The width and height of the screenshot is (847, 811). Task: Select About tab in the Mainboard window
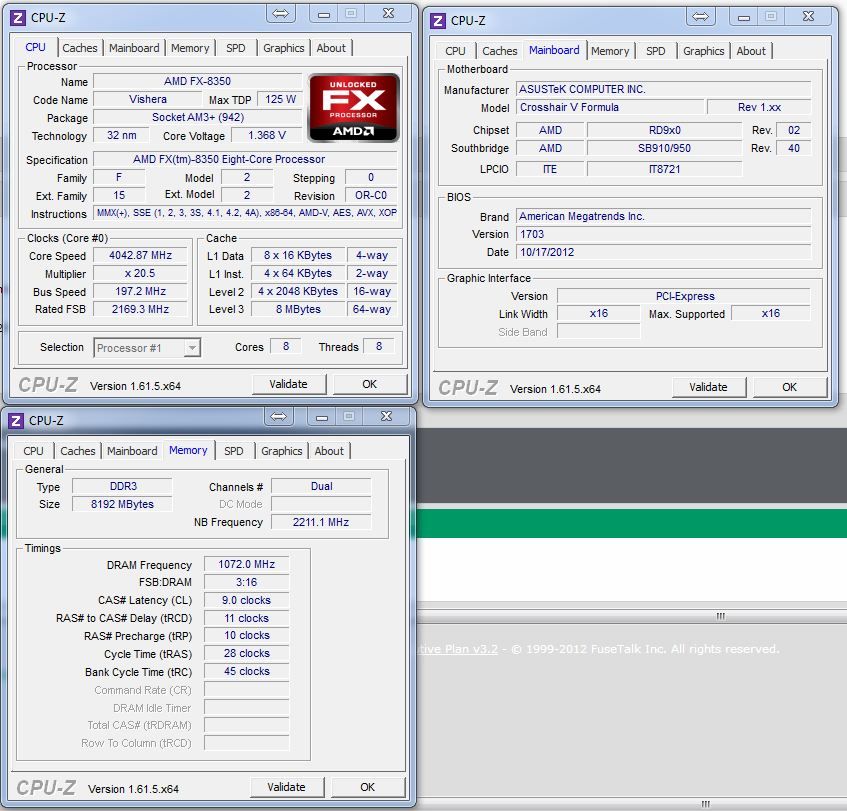coord(751,51)
